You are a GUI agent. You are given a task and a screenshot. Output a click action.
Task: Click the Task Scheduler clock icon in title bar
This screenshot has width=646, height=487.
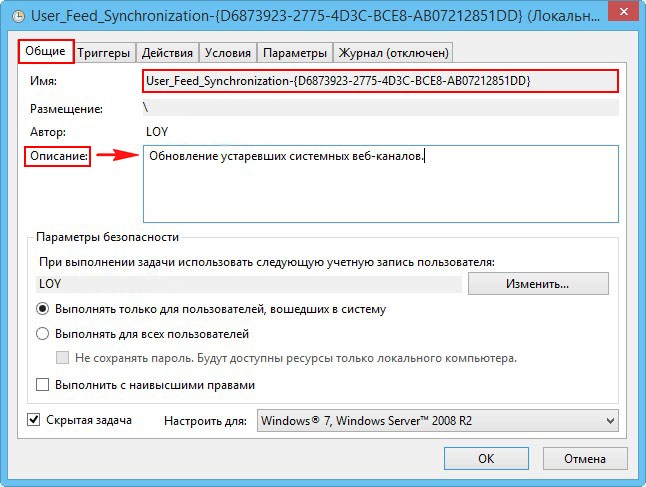pyautogui.click(x=19, y=15)
